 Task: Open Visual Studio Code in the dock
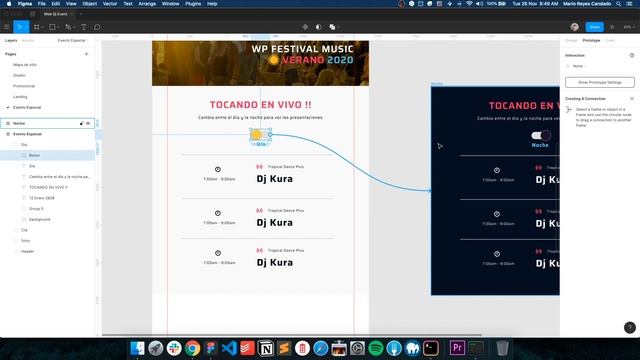click(x=229, y=348)
